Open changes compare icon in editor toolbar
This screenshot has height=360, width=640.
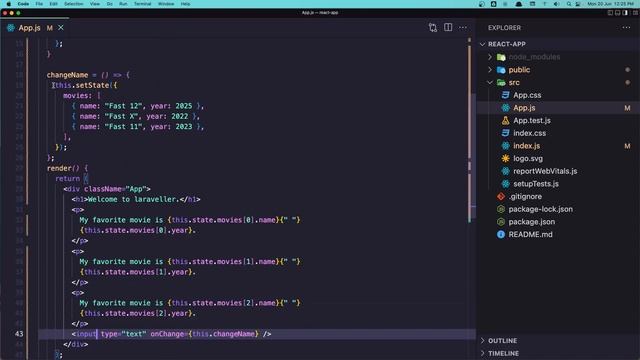click(433, 27)
